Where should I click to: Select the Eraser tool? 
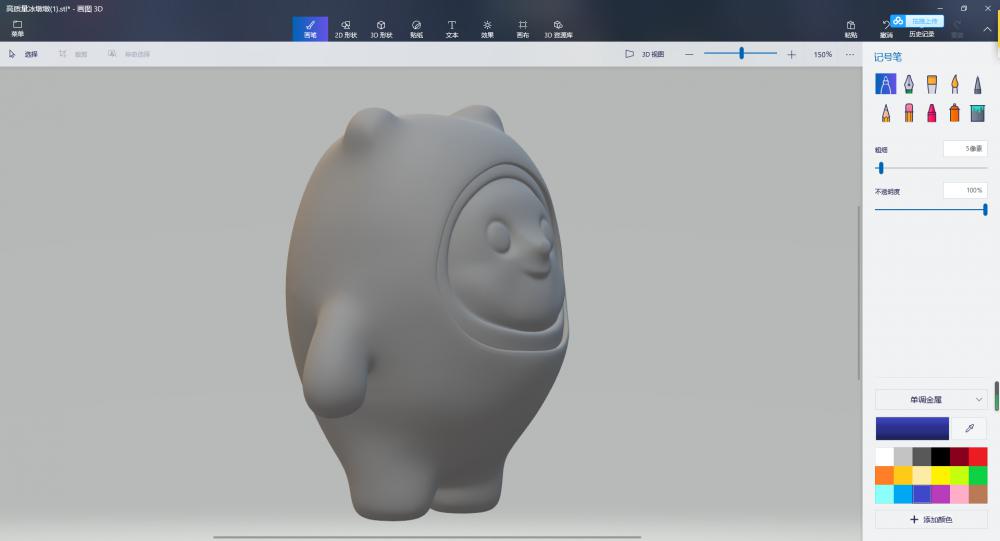click(909, 113)
